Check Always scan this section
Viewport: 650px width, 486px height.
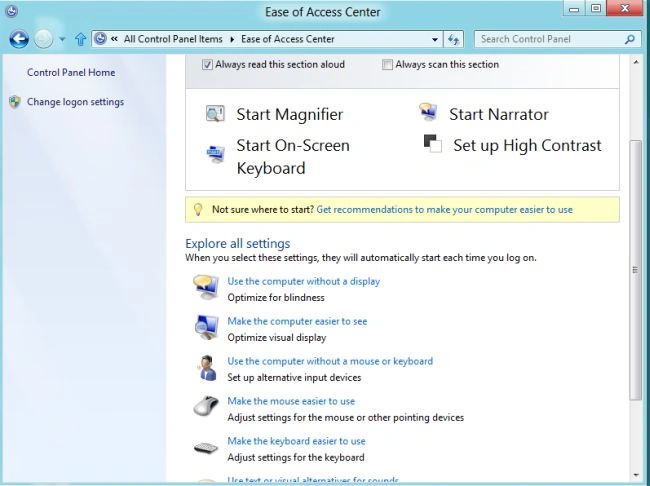387,65
